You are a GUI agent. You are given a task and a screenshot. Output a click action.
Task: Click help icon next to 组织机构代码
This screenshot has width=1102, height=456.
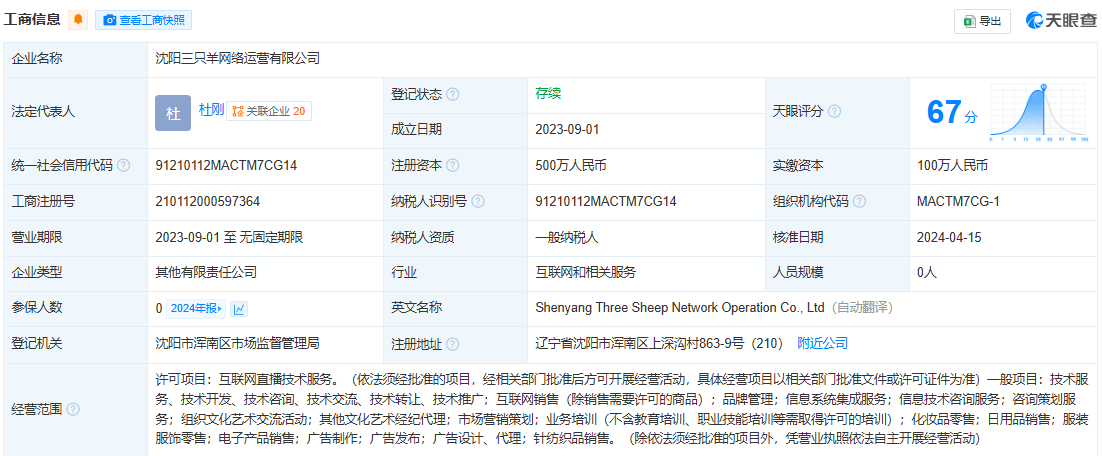point(860,202)
